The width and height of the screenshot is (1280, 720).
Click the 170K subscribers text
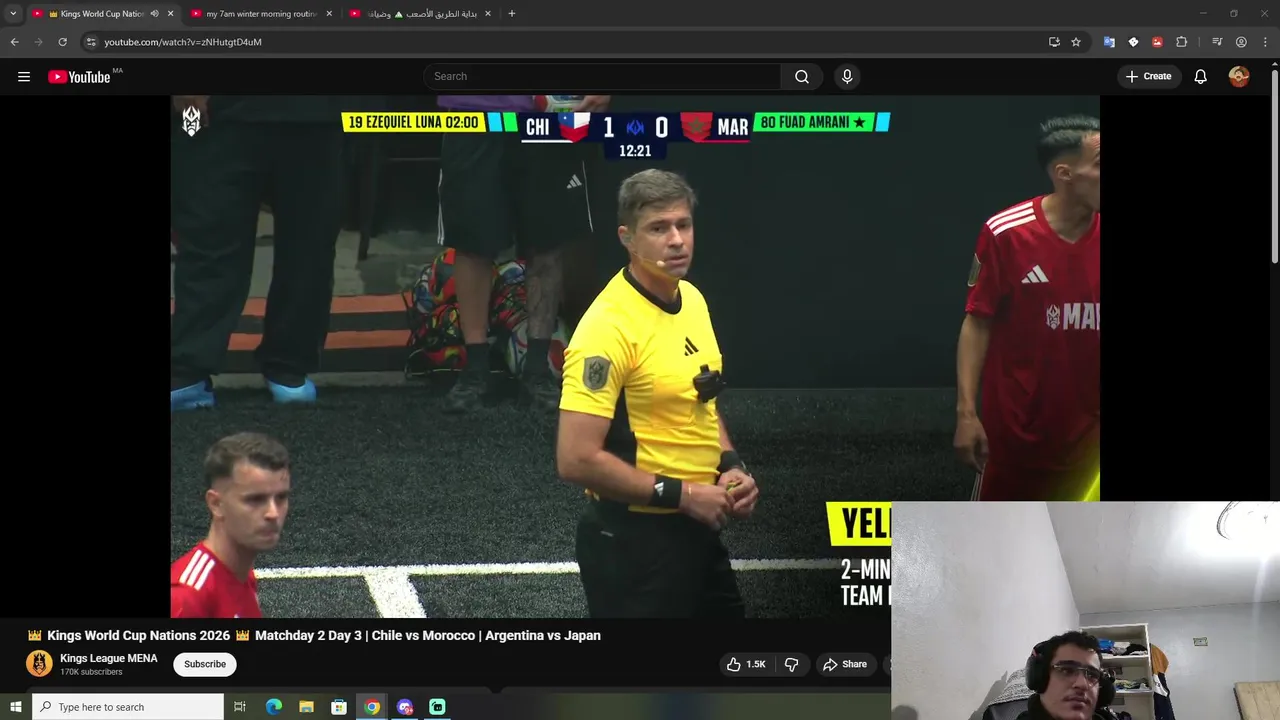(x=91, y=672)
